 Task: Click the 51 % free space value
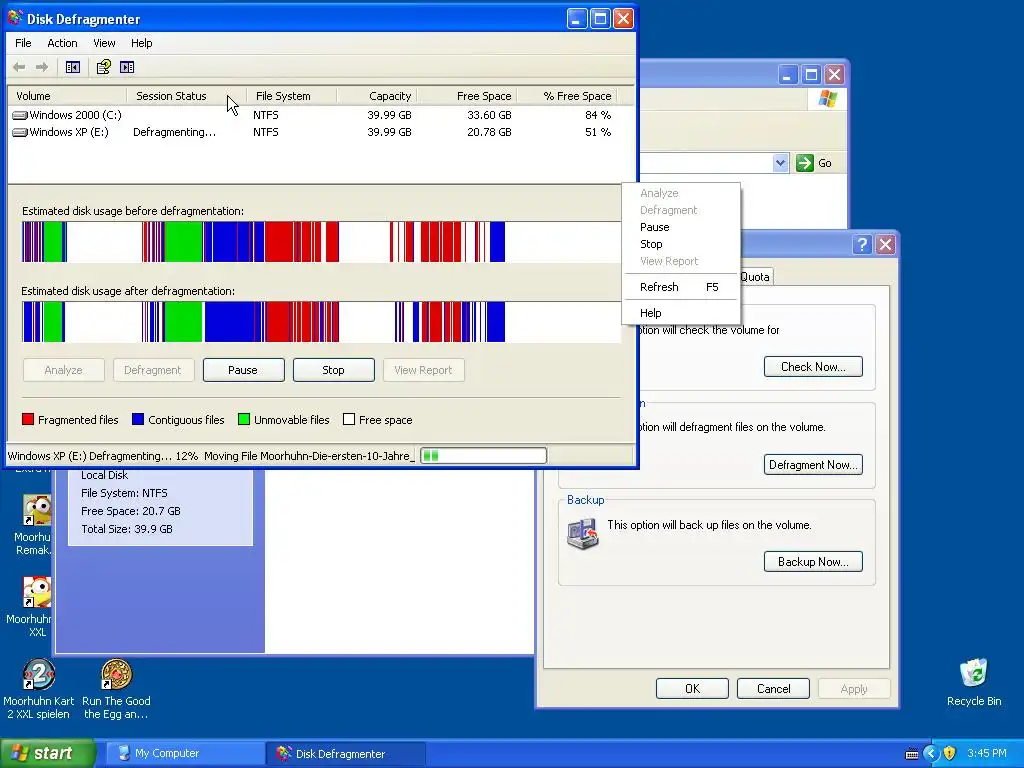coord(598,132)
